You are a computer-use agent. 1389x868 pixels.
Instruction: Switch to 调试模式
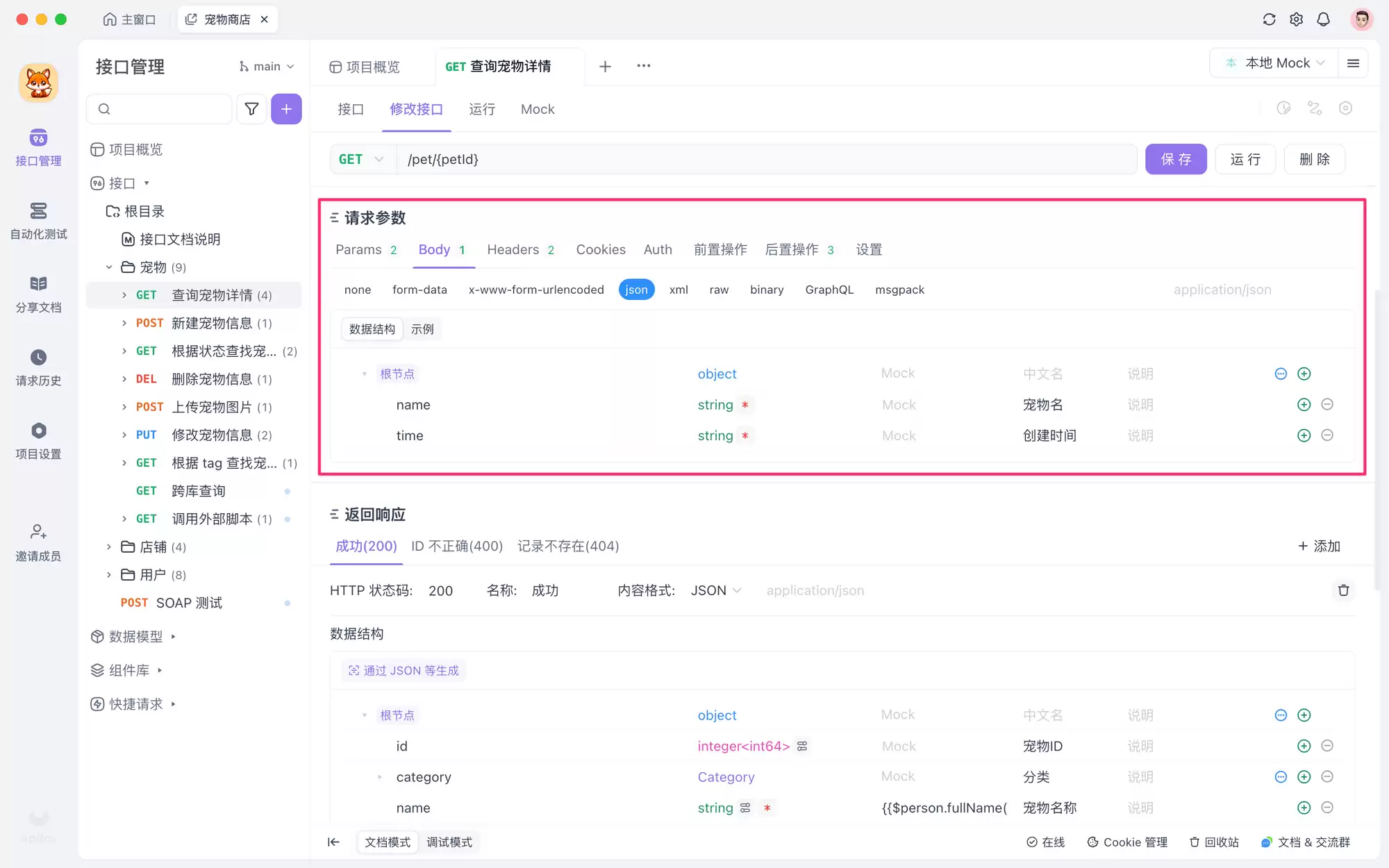(449, 842)
